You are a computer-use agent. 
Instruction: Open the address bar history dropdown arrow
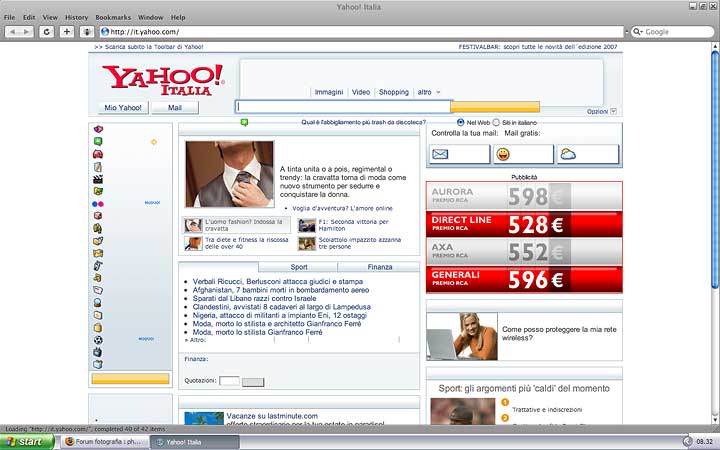pos(626,32)
